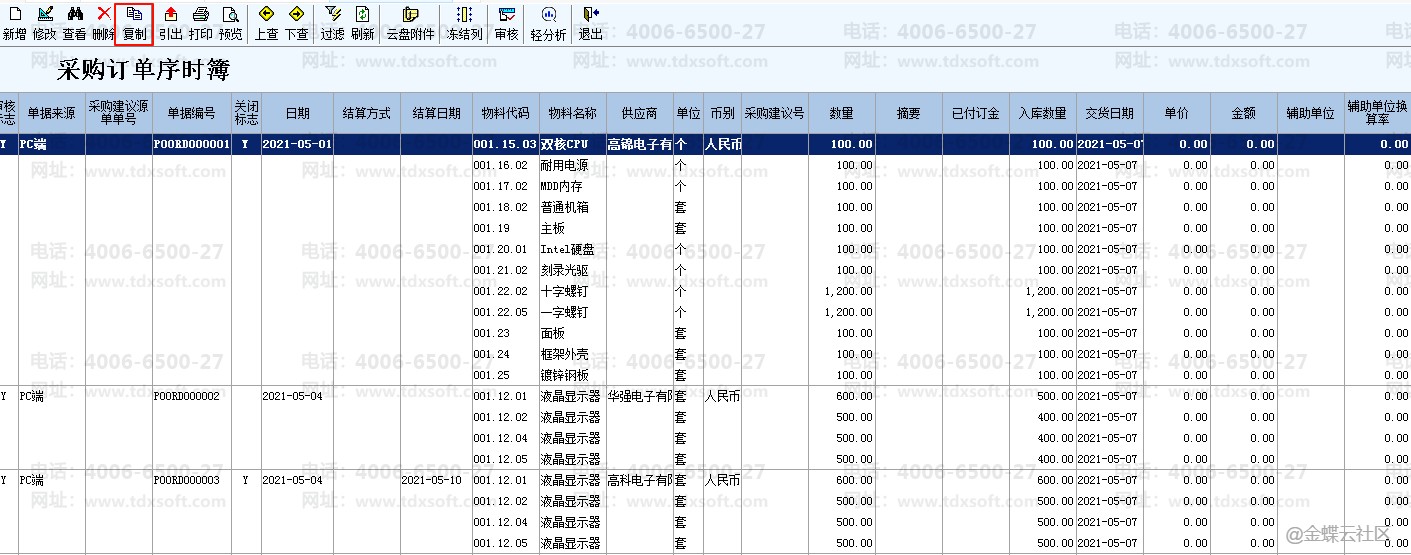Click supplier 高科电子 cell
Screen dimensions: 1411x555
[x=640, y=480]
